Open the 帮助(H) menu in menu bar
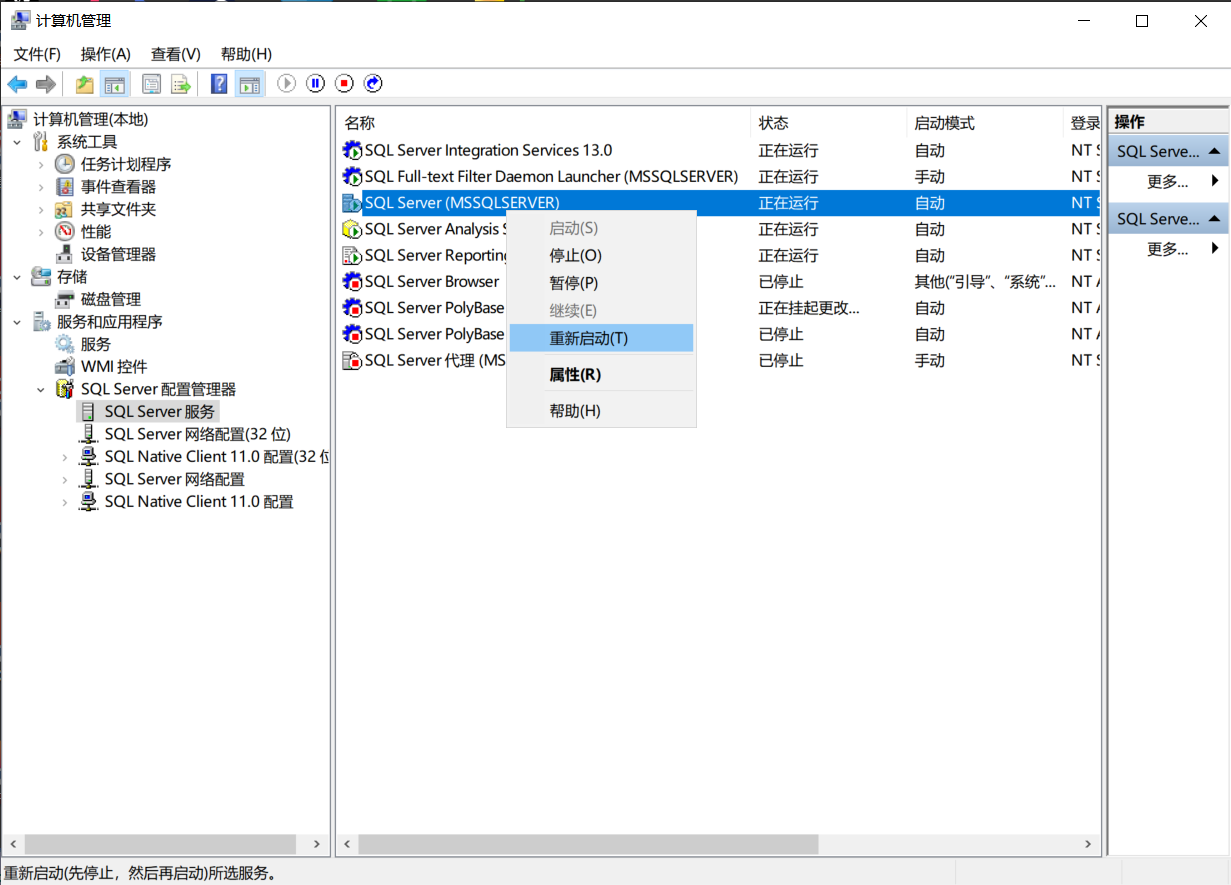 (x=246, y=54)
